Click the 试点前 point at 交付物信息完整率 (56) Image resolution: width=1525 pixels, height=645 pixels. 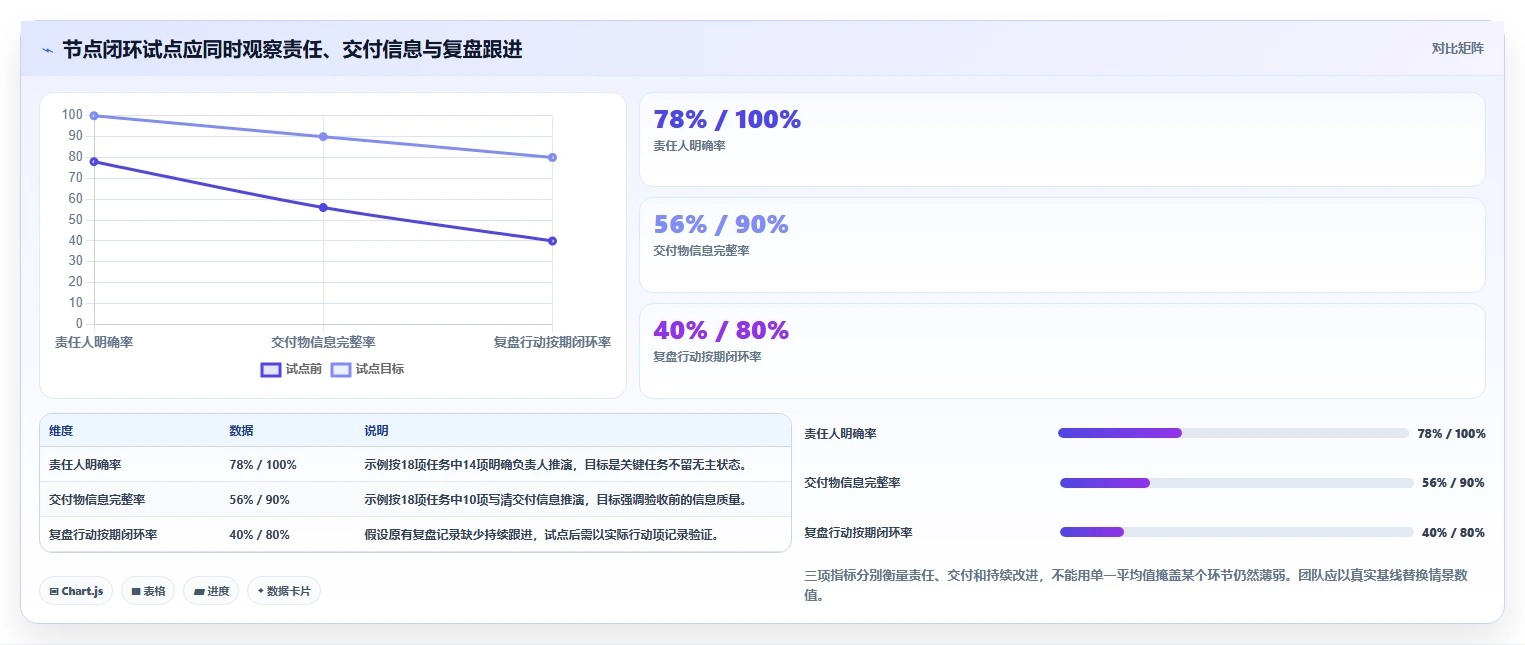pos(323,207)
